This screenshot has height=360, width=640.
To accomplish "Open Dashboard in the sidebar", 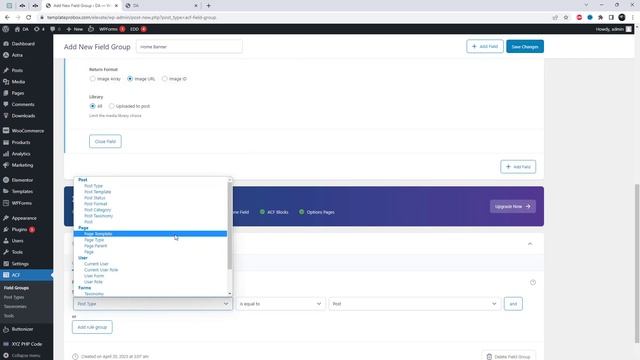I will point(23,44).
